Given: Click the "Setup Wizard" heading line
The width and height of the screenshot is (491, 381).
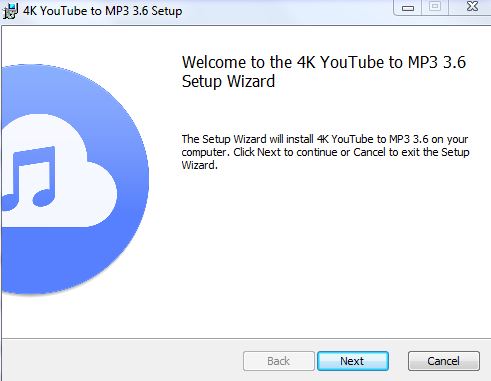Looking at the screenshot, I should click(x=228, y=82).
